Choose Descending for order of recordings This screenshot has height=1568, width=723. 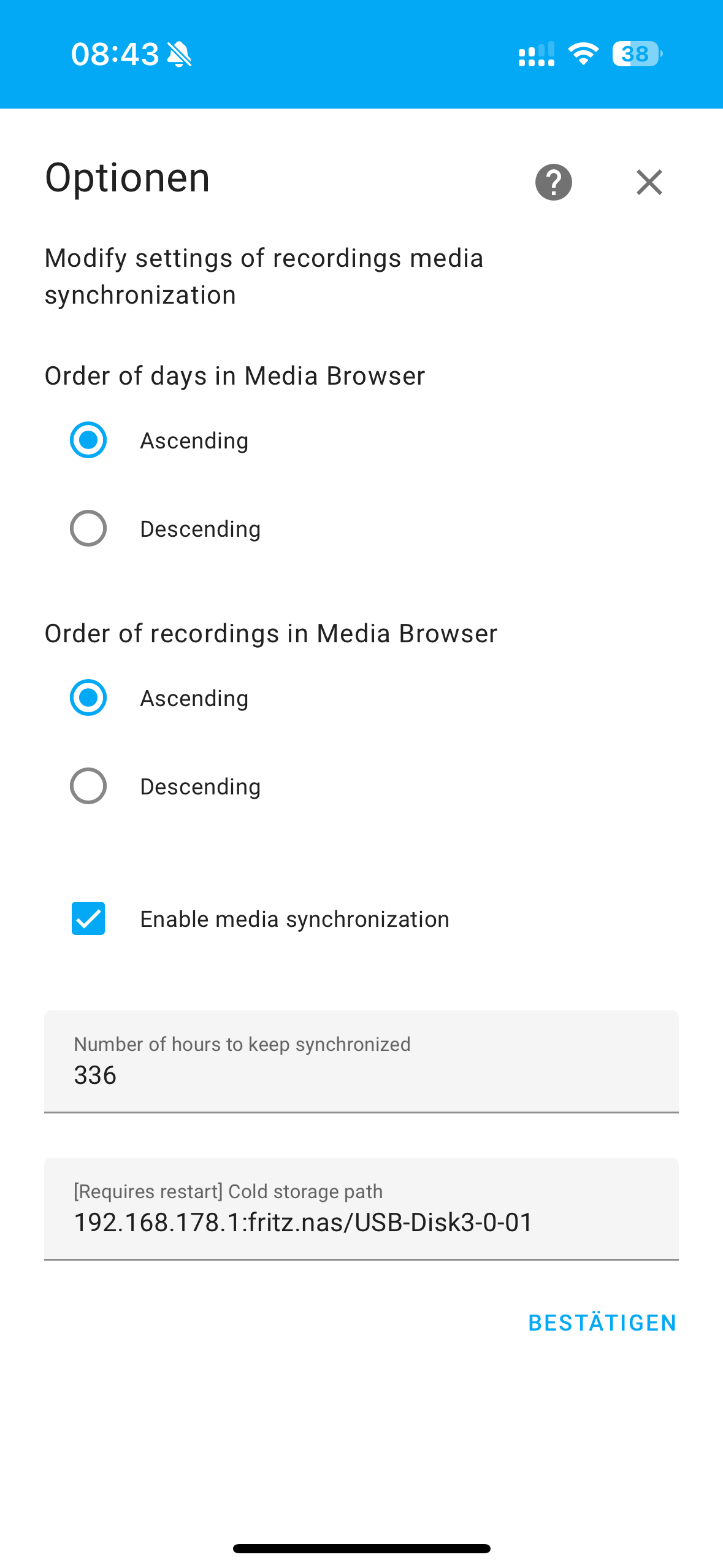88,786
